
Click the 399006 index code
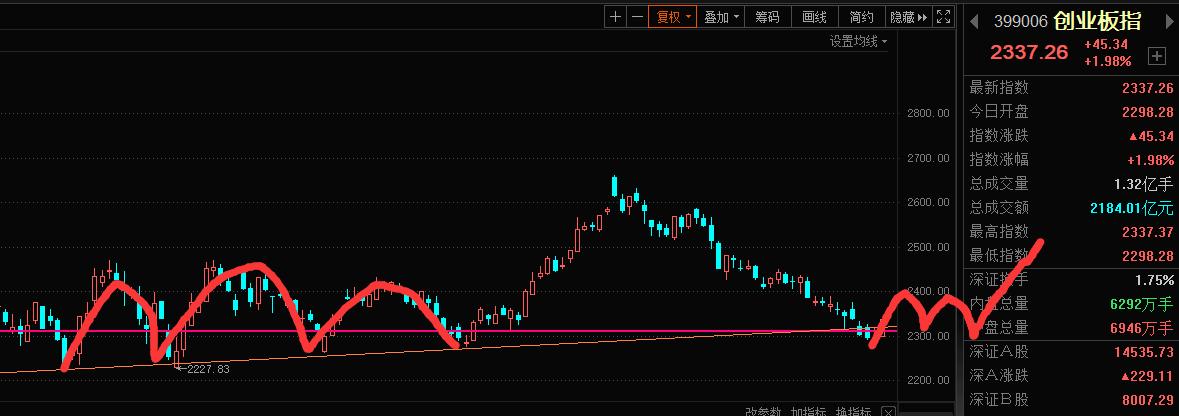pos(1020,21)
